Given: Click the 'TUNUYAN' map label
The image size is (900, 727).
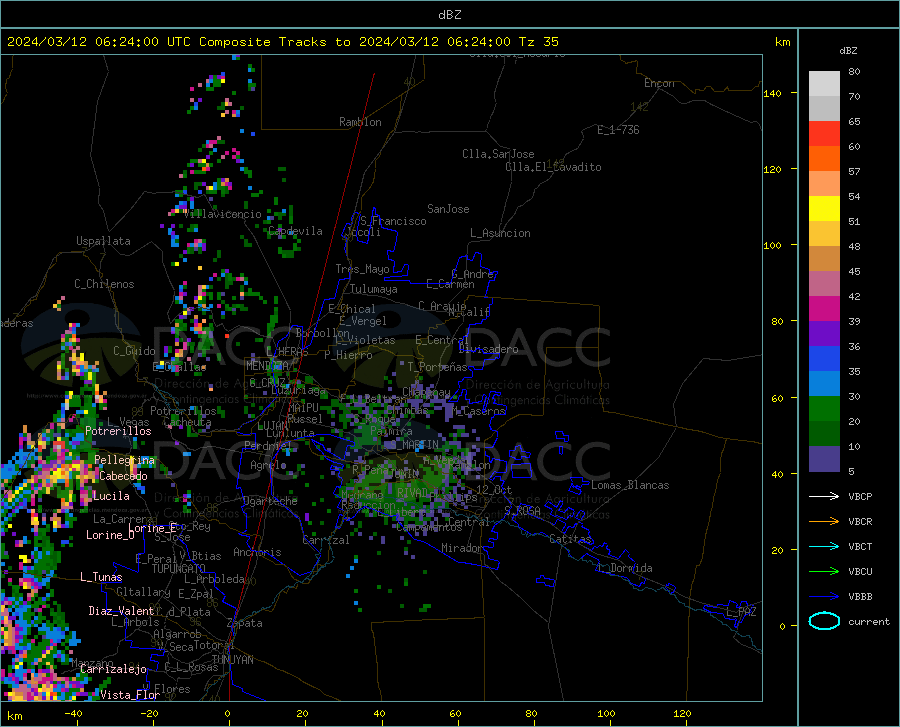Looking at the screenshot, I should (232, 660).
